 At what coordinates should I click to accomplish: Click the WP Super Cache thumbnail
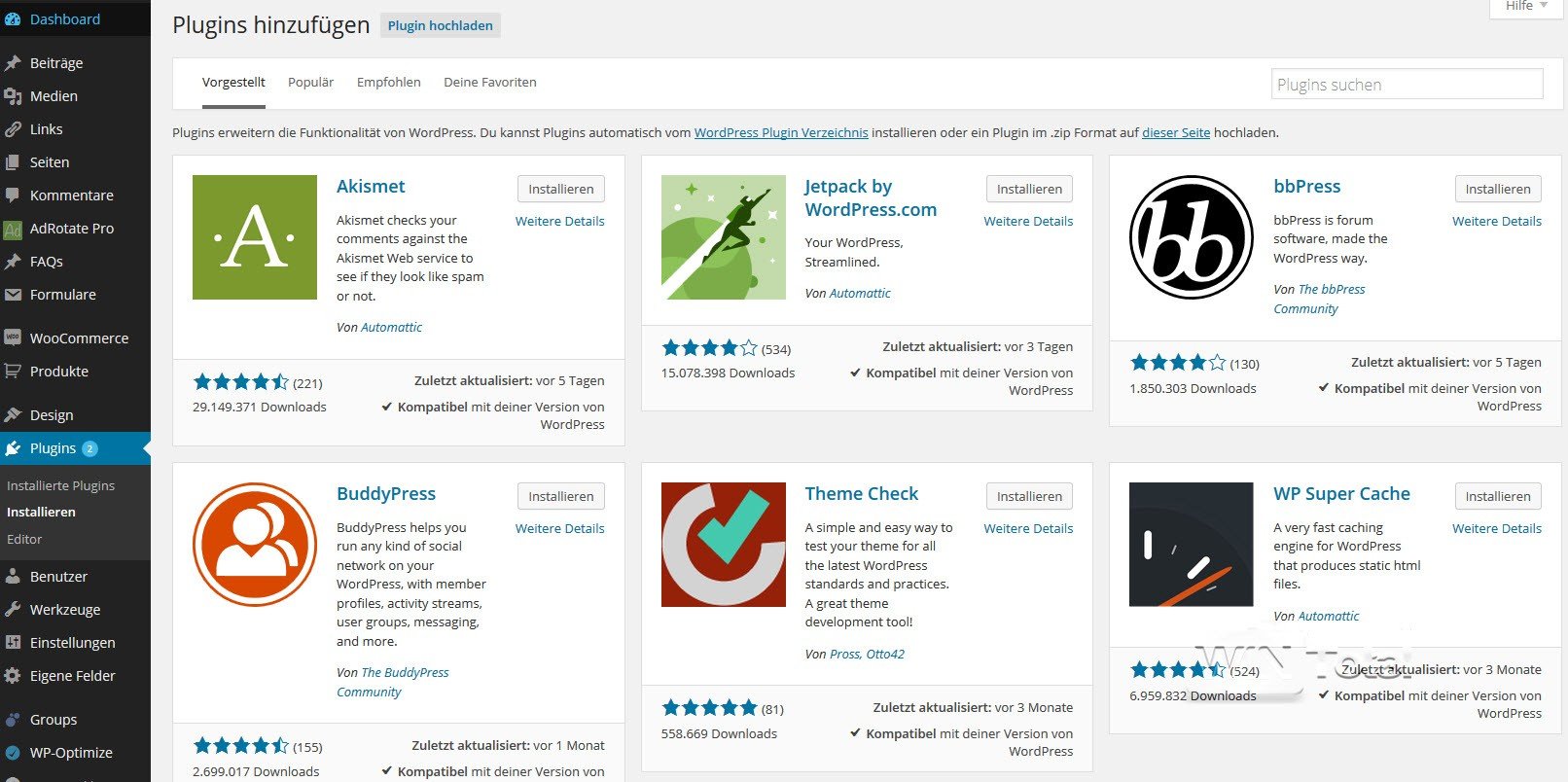click(1192, 545)
